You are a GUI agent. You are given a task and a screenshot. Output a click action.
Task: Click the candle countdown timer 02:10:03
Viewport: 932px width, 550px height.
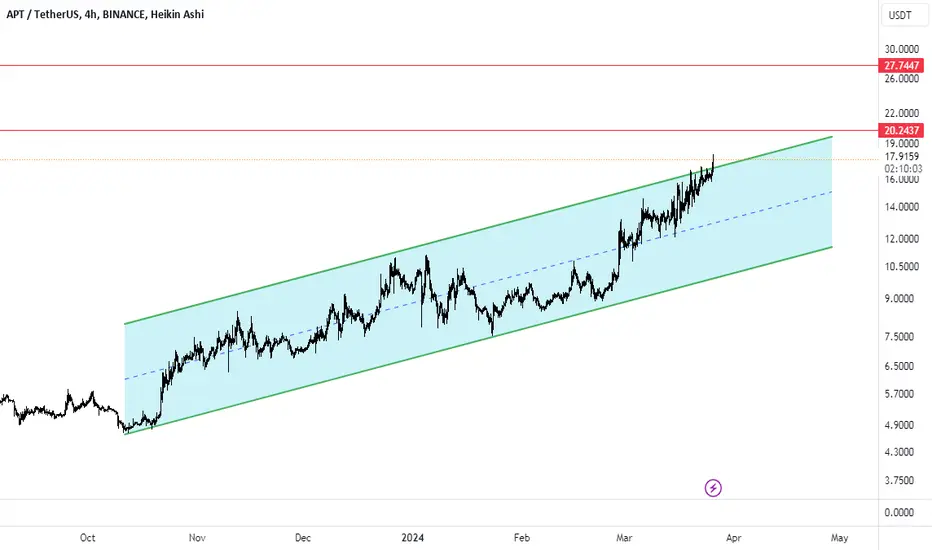(903, 168)
